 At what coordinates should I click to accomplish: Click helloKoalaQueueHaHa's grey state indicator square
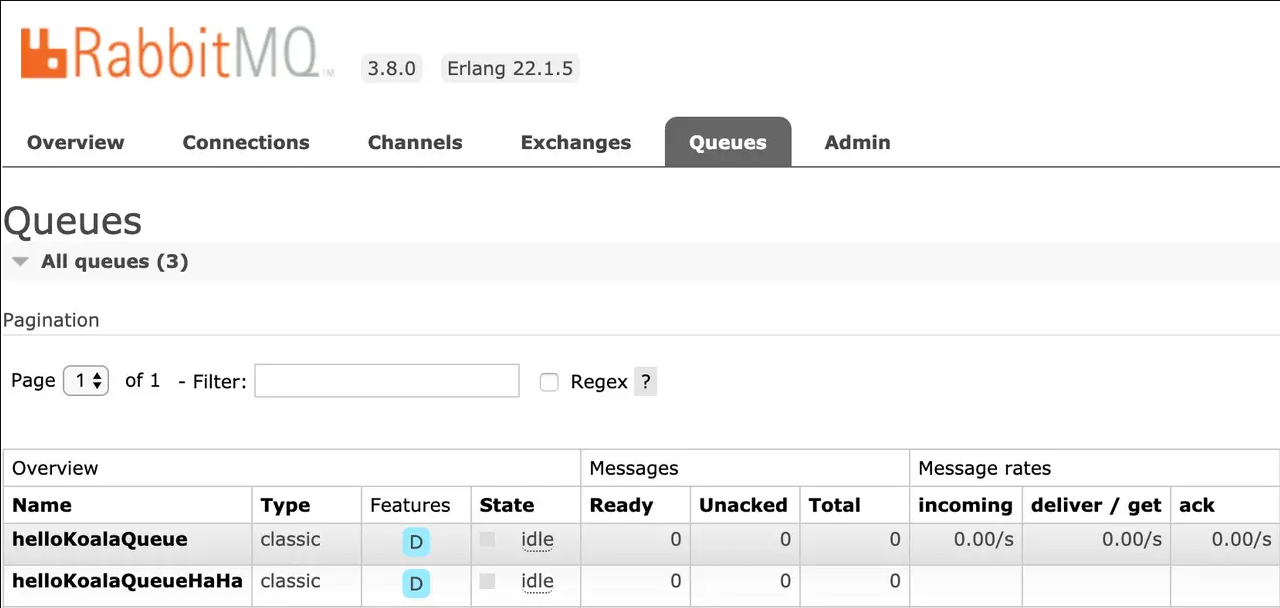point(488,581)
